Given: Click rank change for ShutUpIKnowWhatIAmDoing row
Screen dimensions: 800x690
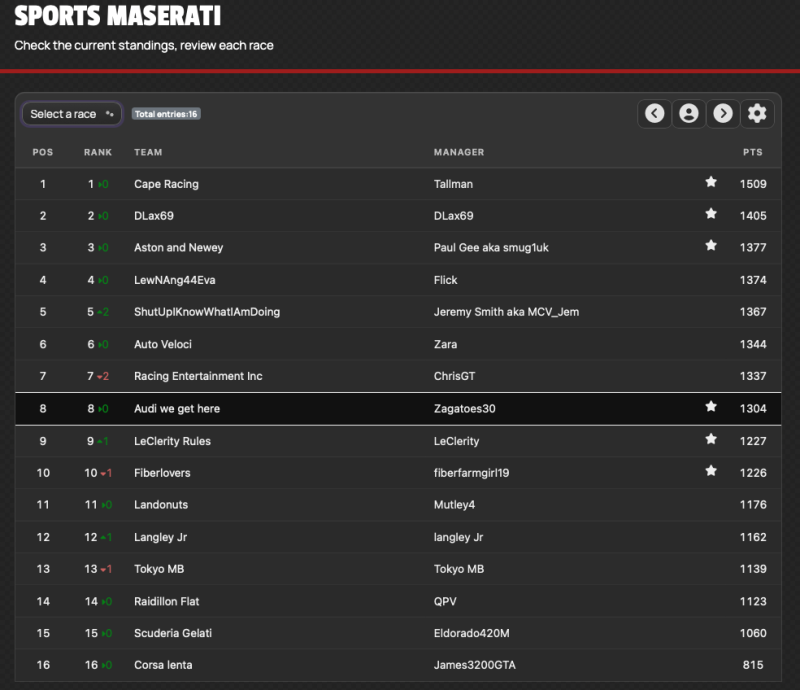Looking at the screenshot, I should pos(103,312).
